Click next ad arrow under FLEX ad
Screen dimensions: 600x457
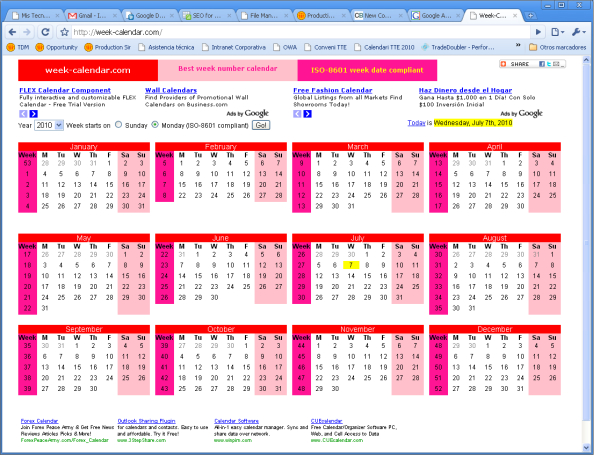click(34, 114)
